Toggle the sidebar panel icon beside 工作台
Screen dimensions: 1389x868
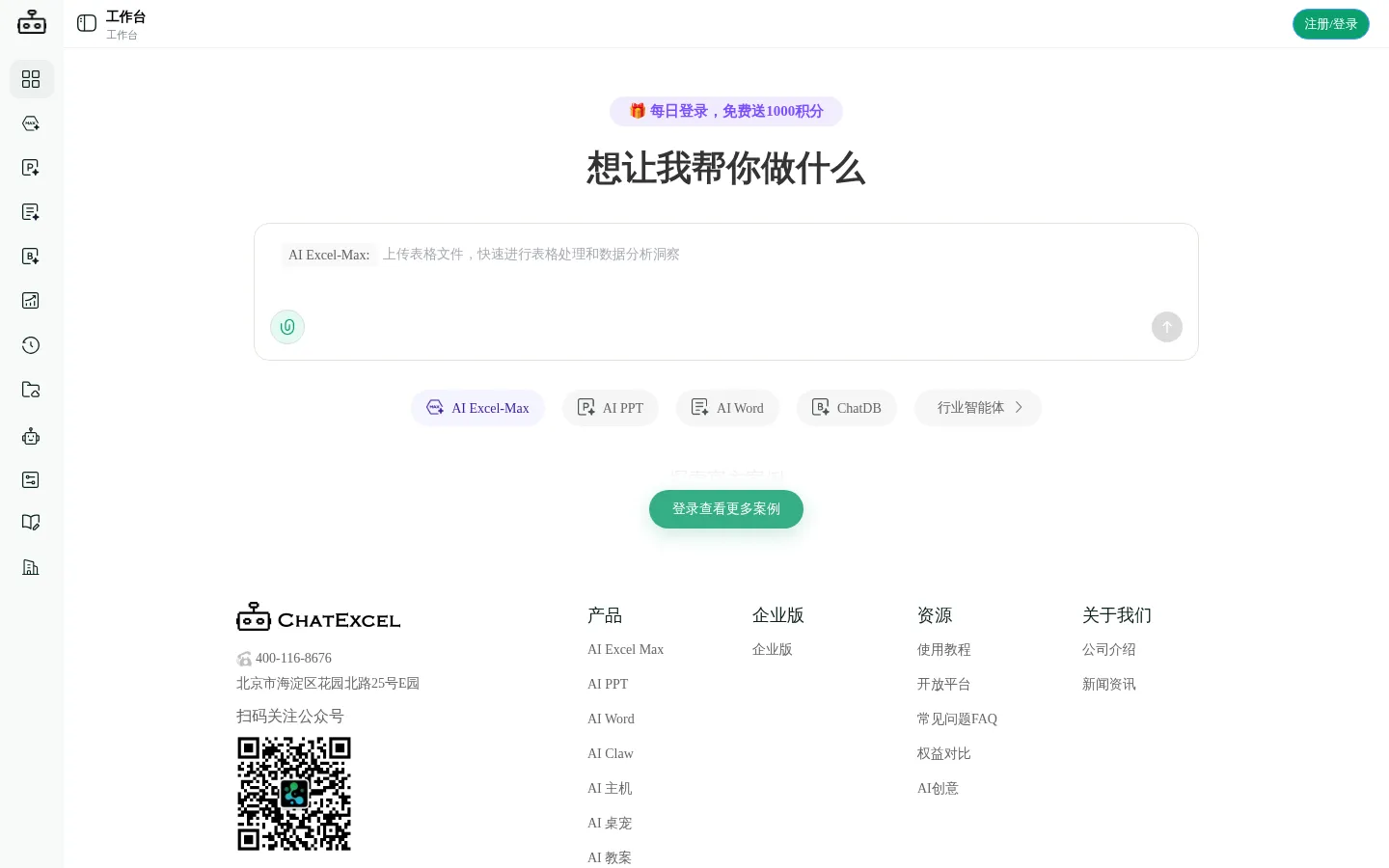click(87, 23)
